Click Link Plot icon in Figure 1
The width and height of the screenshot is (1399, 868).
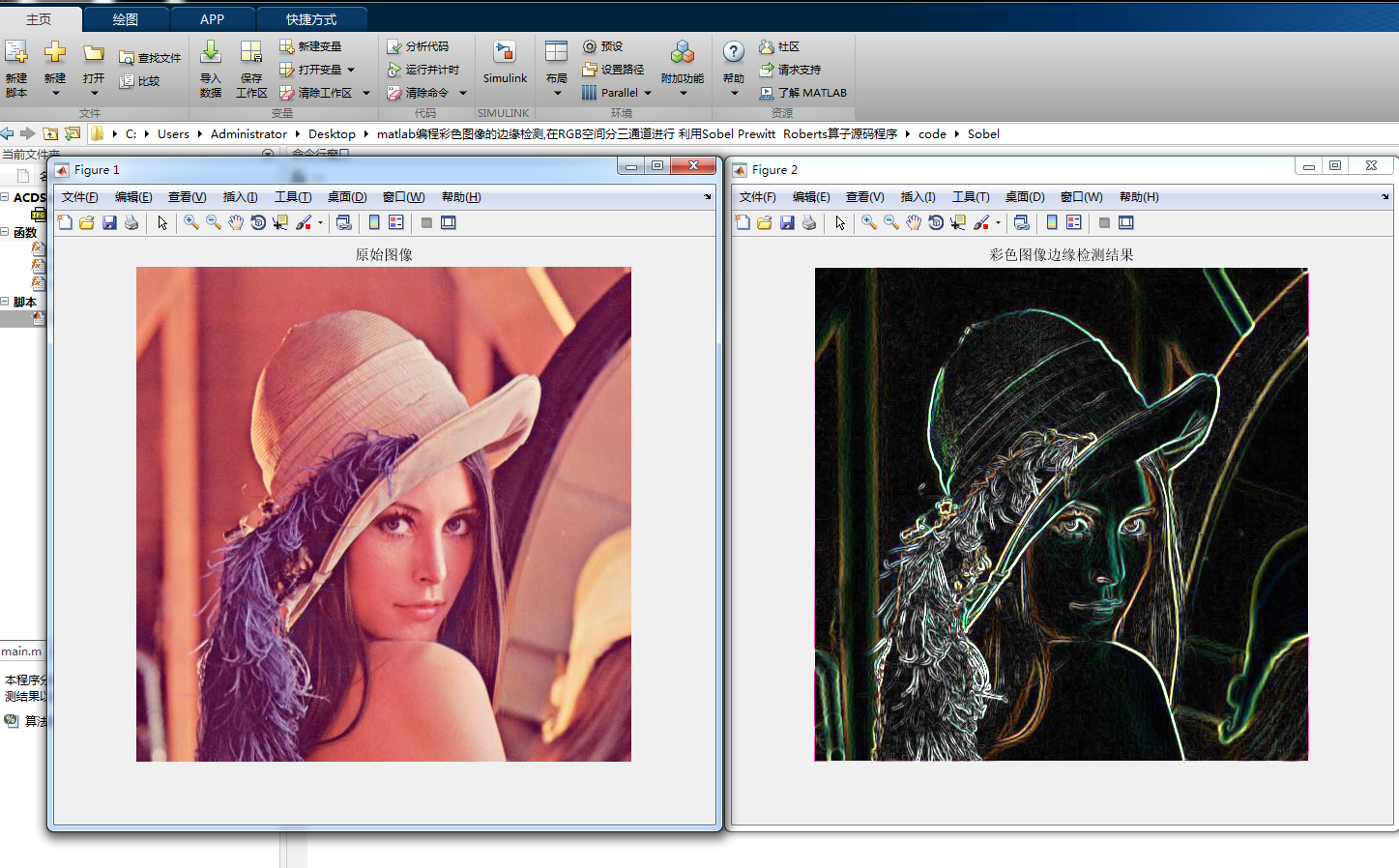pyautogui.click(x=343, y=222)
